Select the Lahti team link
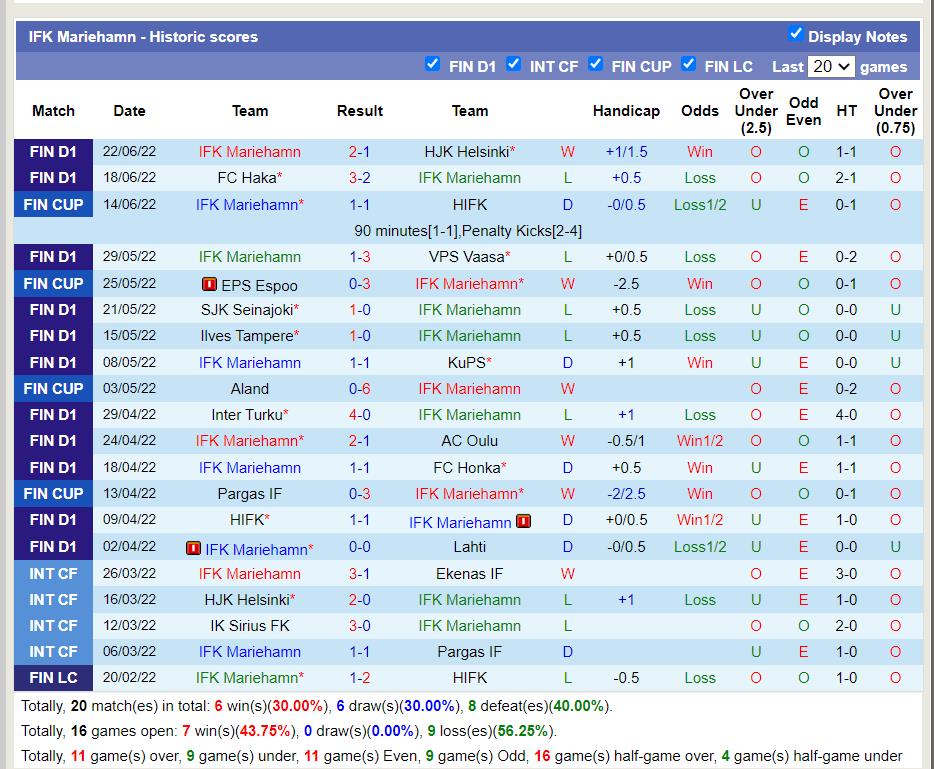934x769 pixels. coord(469,547)
